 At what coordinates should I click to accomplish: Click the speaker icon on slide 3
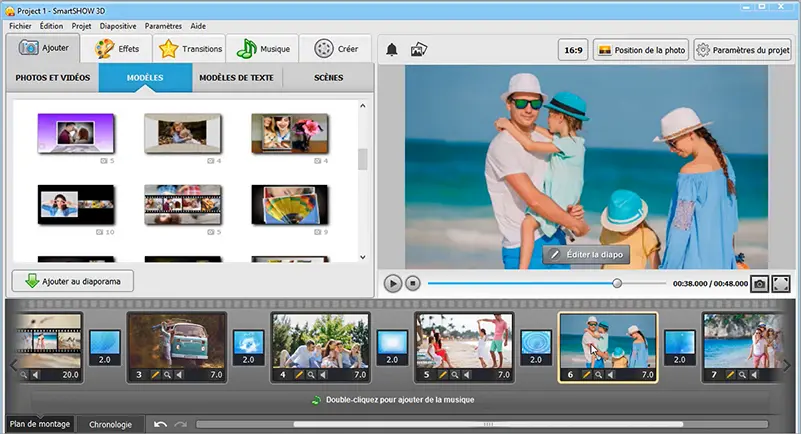(180, 375)
